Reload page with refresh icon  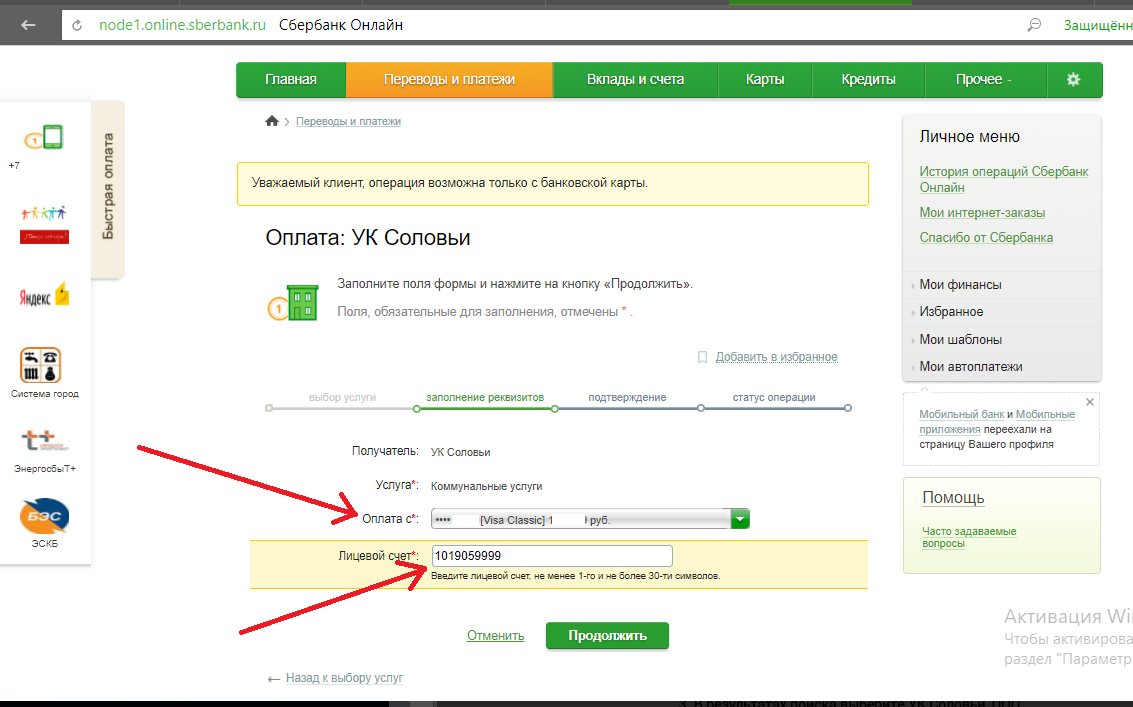[77, 25]
